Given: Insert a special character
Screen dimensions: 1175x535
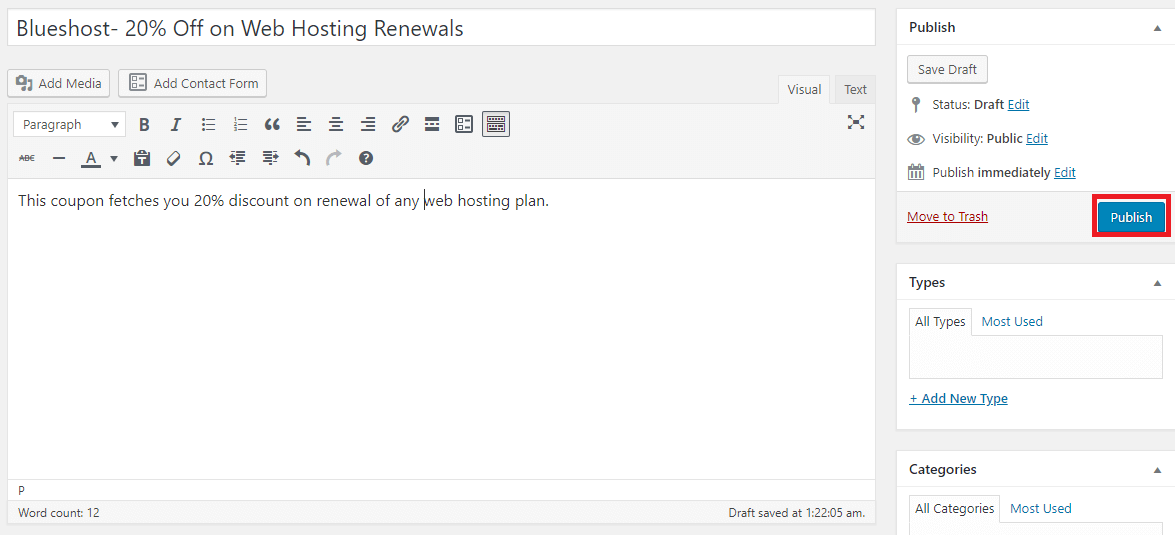Looking at the screenshot, I should pyautogui.click(x=205, y=158).
